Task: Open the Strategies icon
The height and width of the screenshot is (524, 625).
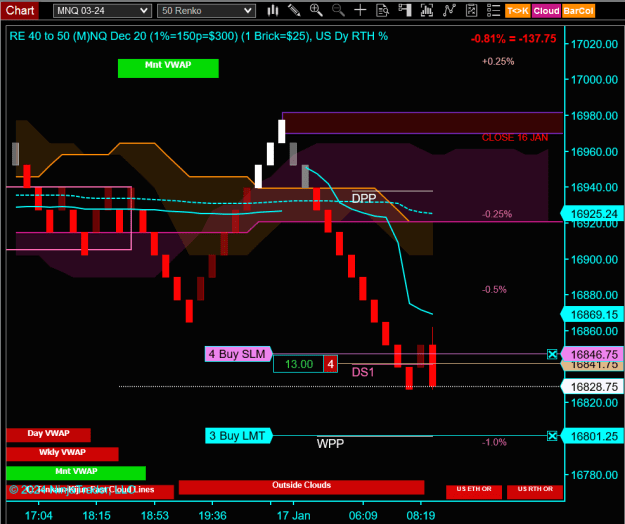Action: pyautogui.click(x=471, y=10)
